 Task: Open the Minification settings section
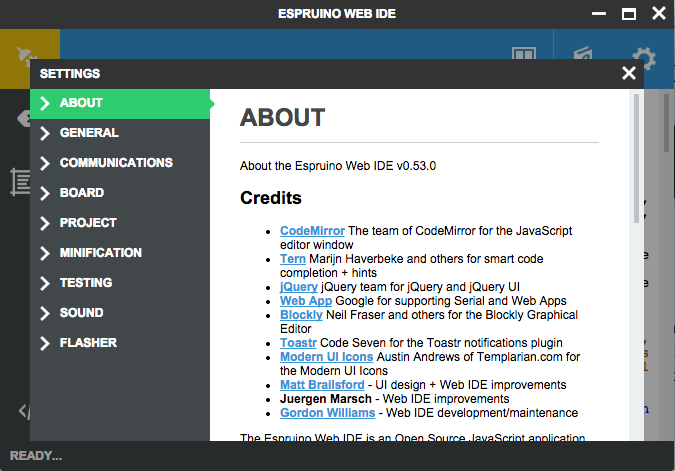[120, 253]
